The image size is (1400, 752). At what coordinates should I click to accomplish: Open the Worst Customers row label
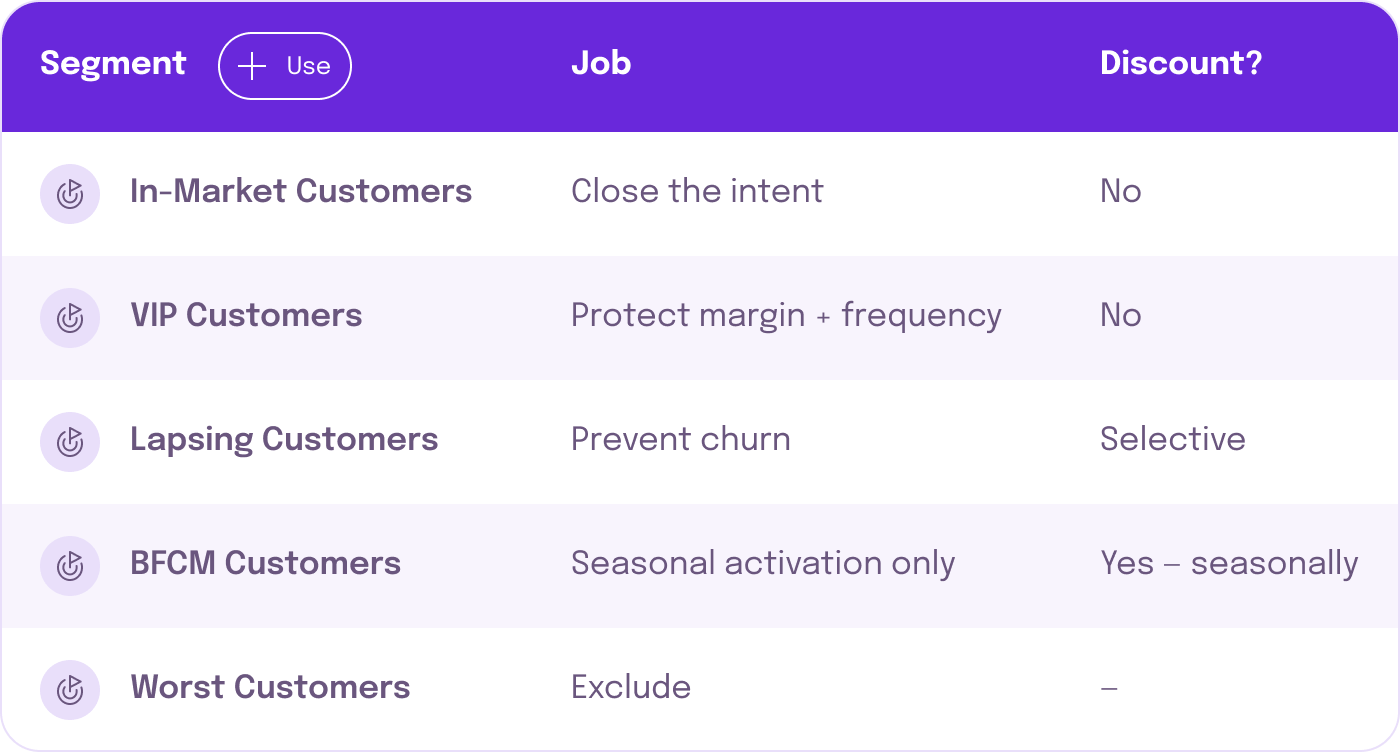(270, 687)
